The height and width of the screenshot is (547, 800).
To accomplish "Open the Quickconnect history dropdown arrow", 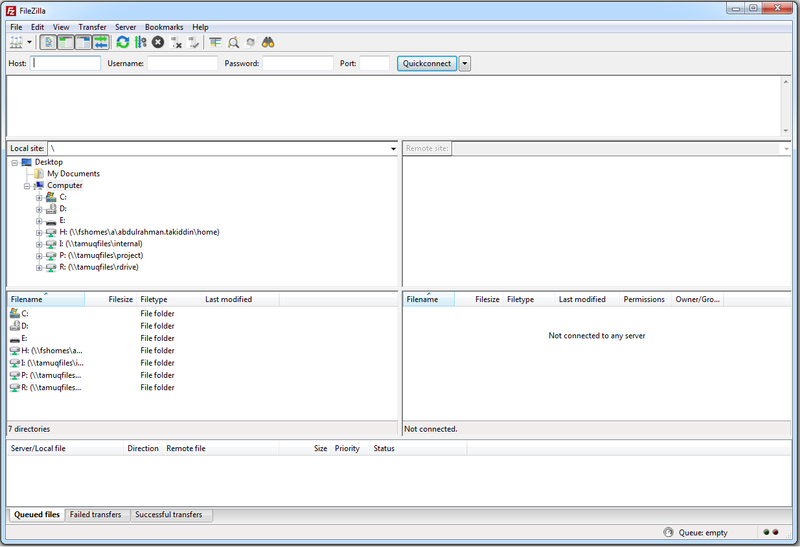I will click(465, 63).
